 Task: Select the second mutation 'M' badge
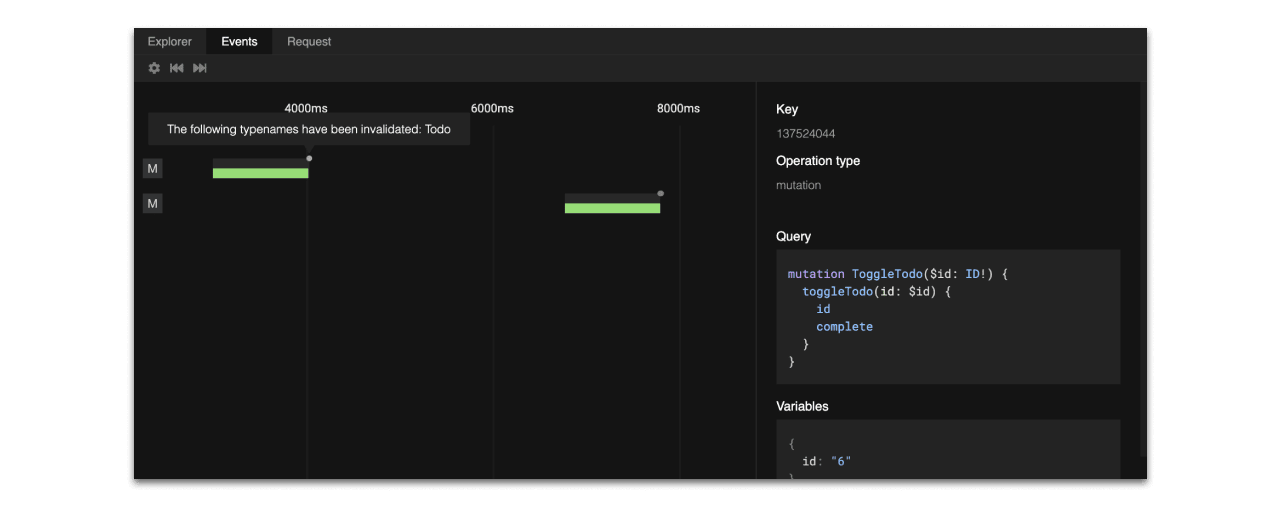point(153,204)
